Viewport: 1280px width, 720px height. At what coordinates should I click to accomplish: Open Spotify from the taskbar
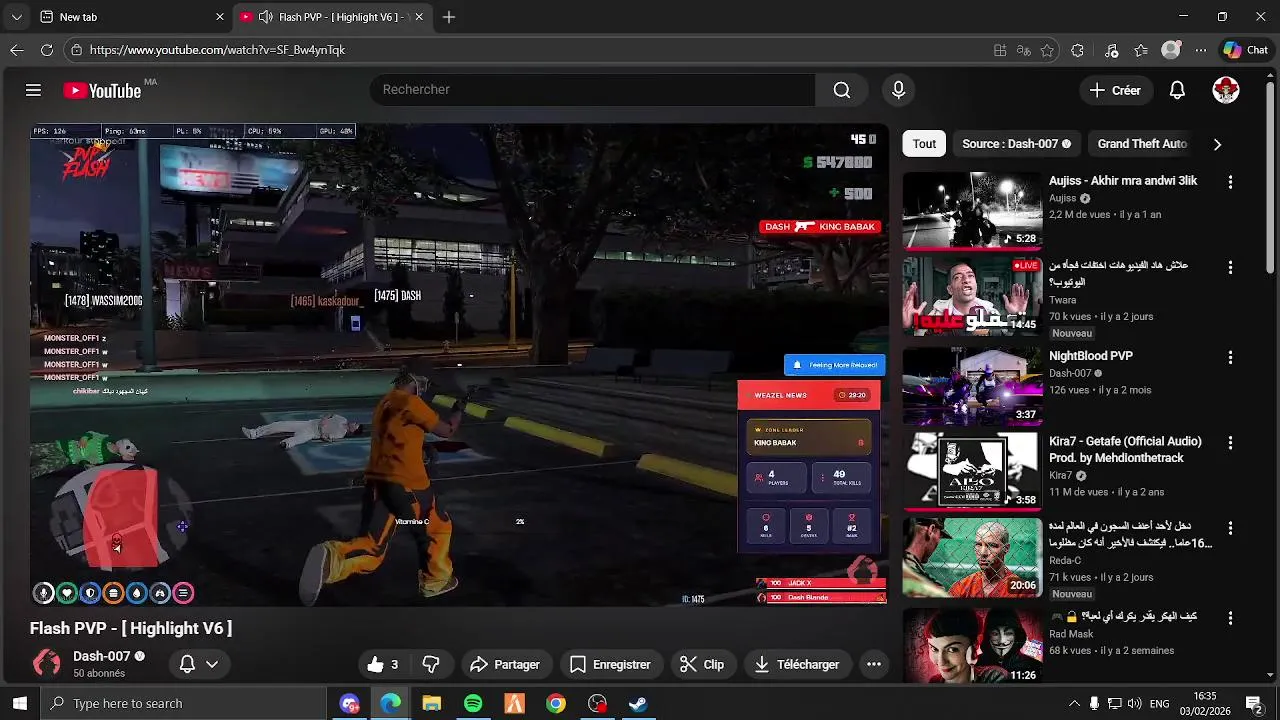pos(473,703)
